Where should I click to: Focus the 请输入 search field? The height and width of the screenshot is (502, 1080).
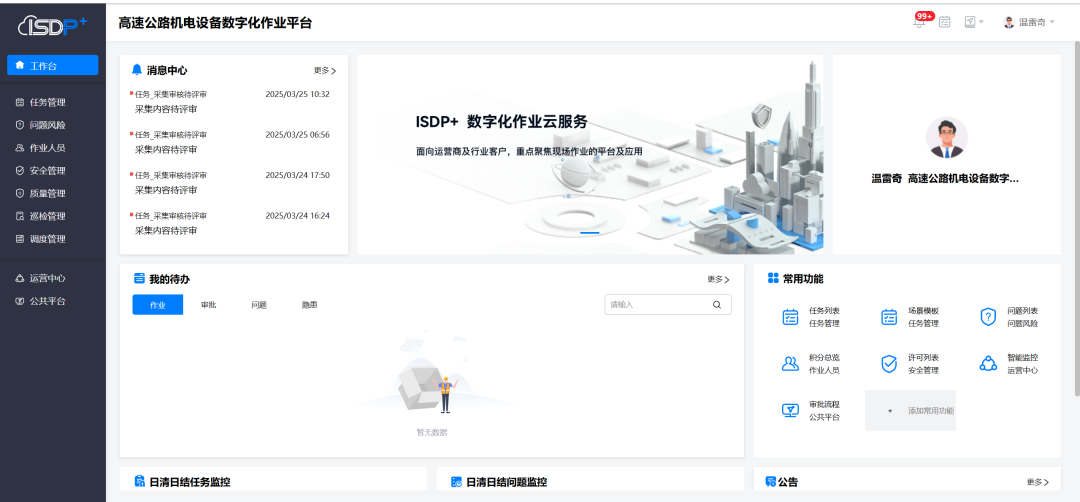668,304
